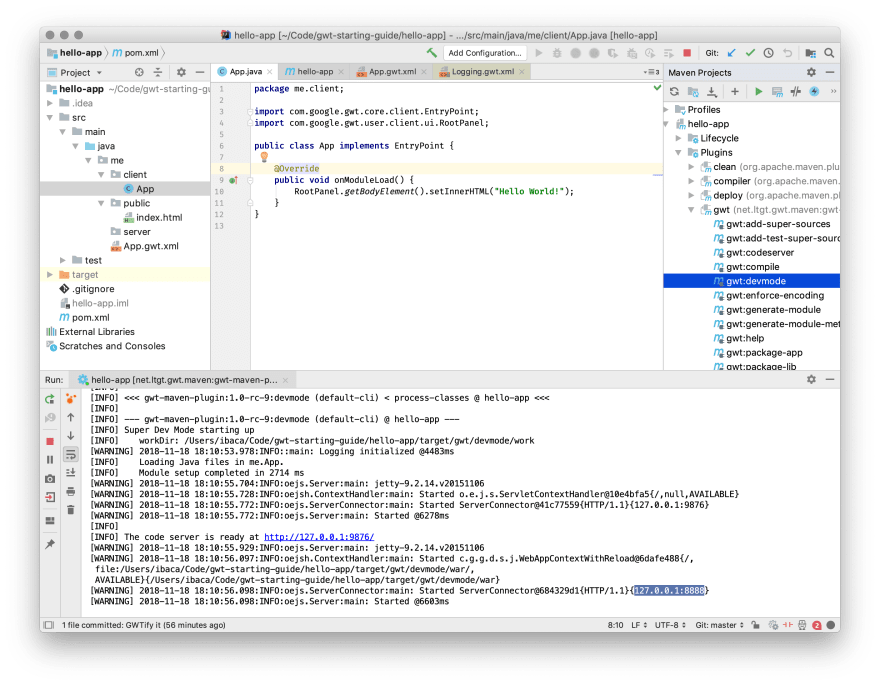
Task: Open Project panel settings gear
Action: (181, 72)
